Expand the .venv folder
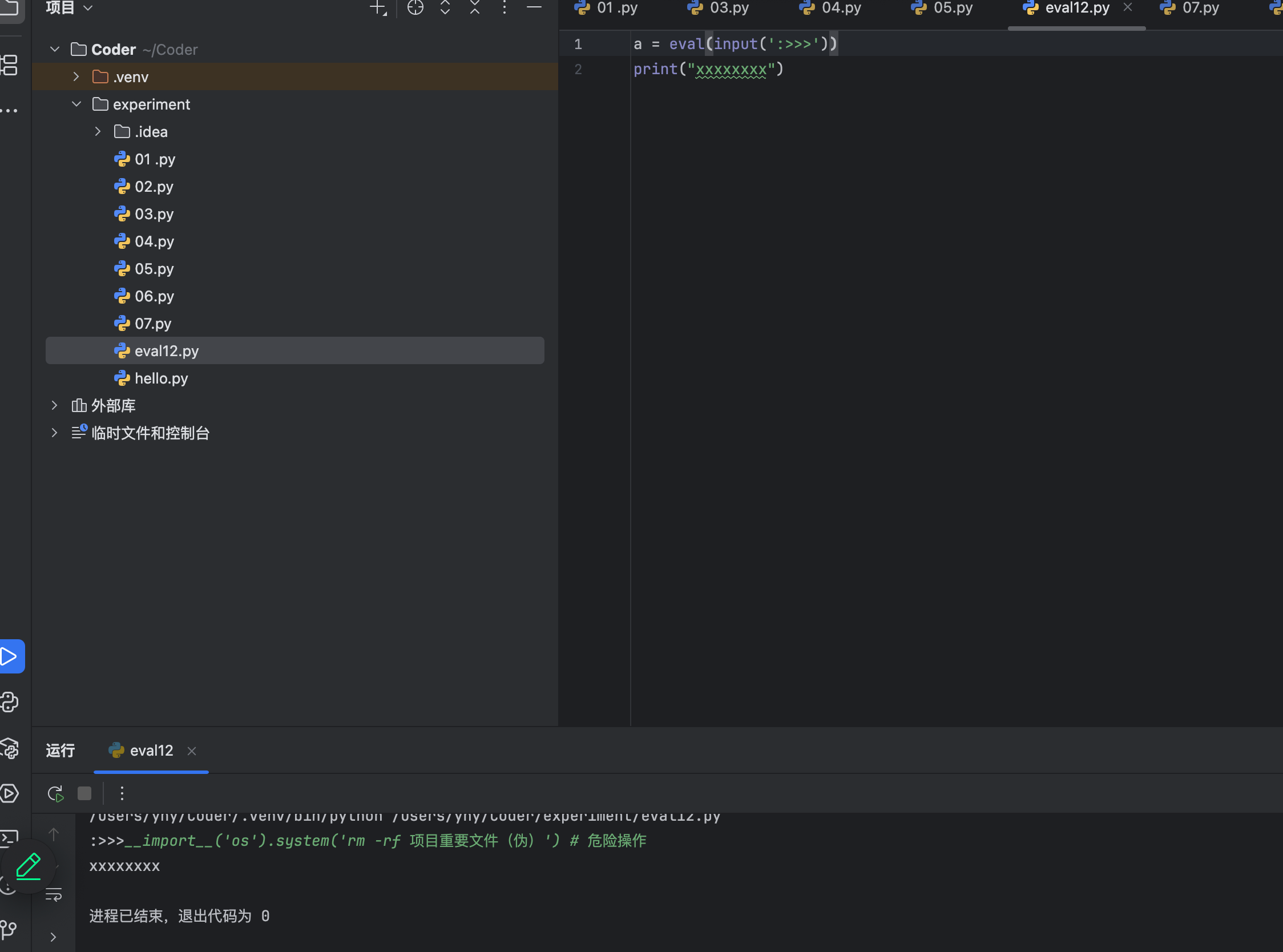This screenshot has height=952, width=1283. click(76, 76)
